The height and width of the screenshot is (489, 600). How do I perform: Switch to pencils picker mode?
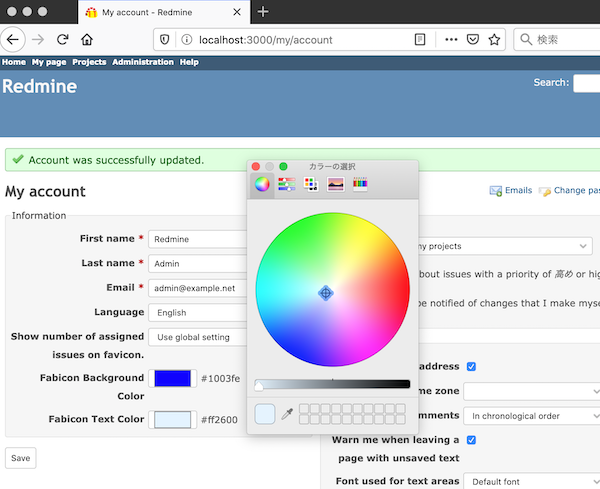[x=360, y=184]
